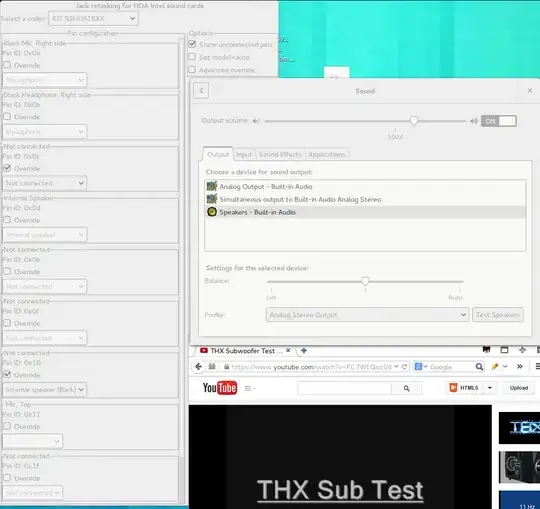
Task: Show more toolbar items via double chevron
Action: (520, 366)
